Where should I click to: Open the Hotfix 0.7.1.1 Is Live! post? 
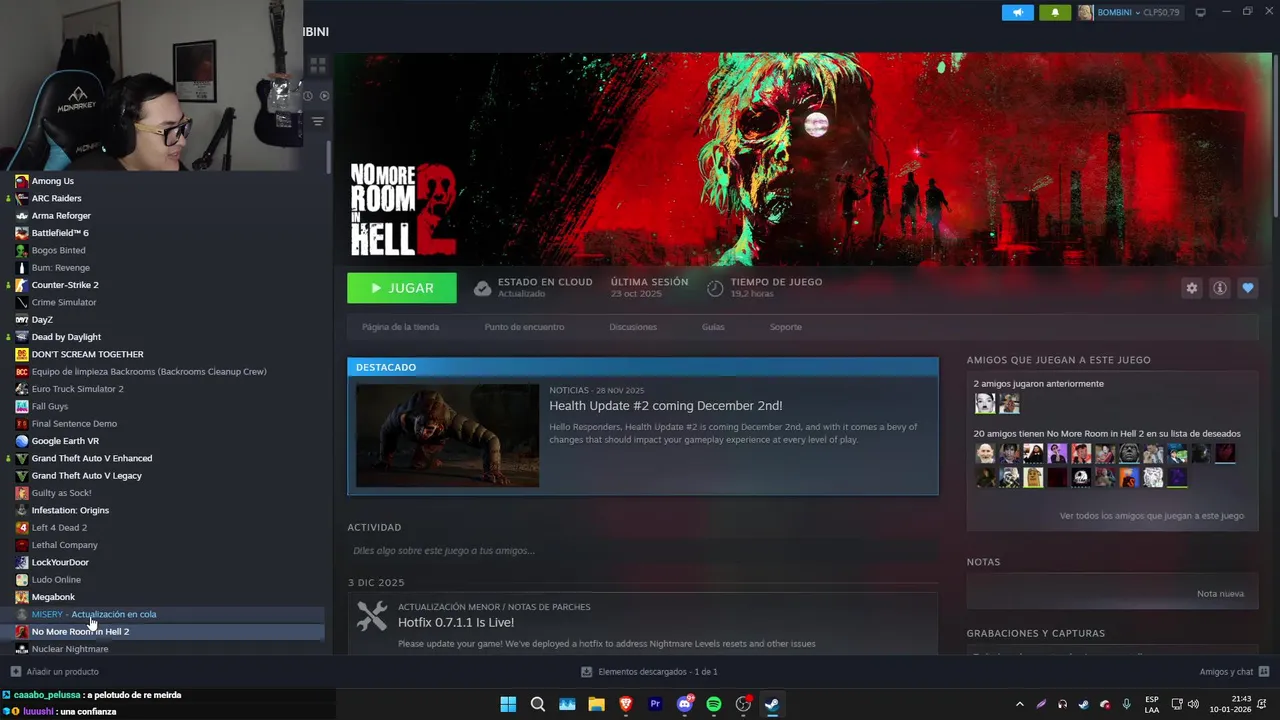[456, 622]
